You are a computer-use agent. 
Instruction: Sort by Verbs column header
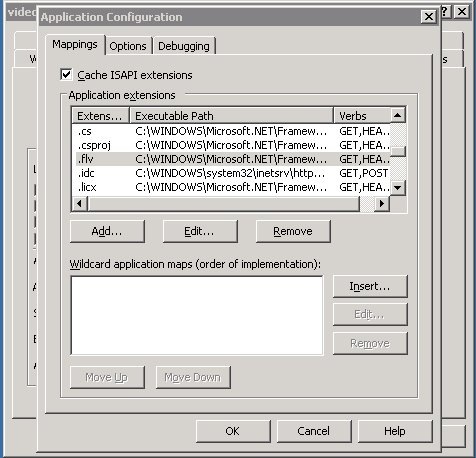click(x=362, y=116)
